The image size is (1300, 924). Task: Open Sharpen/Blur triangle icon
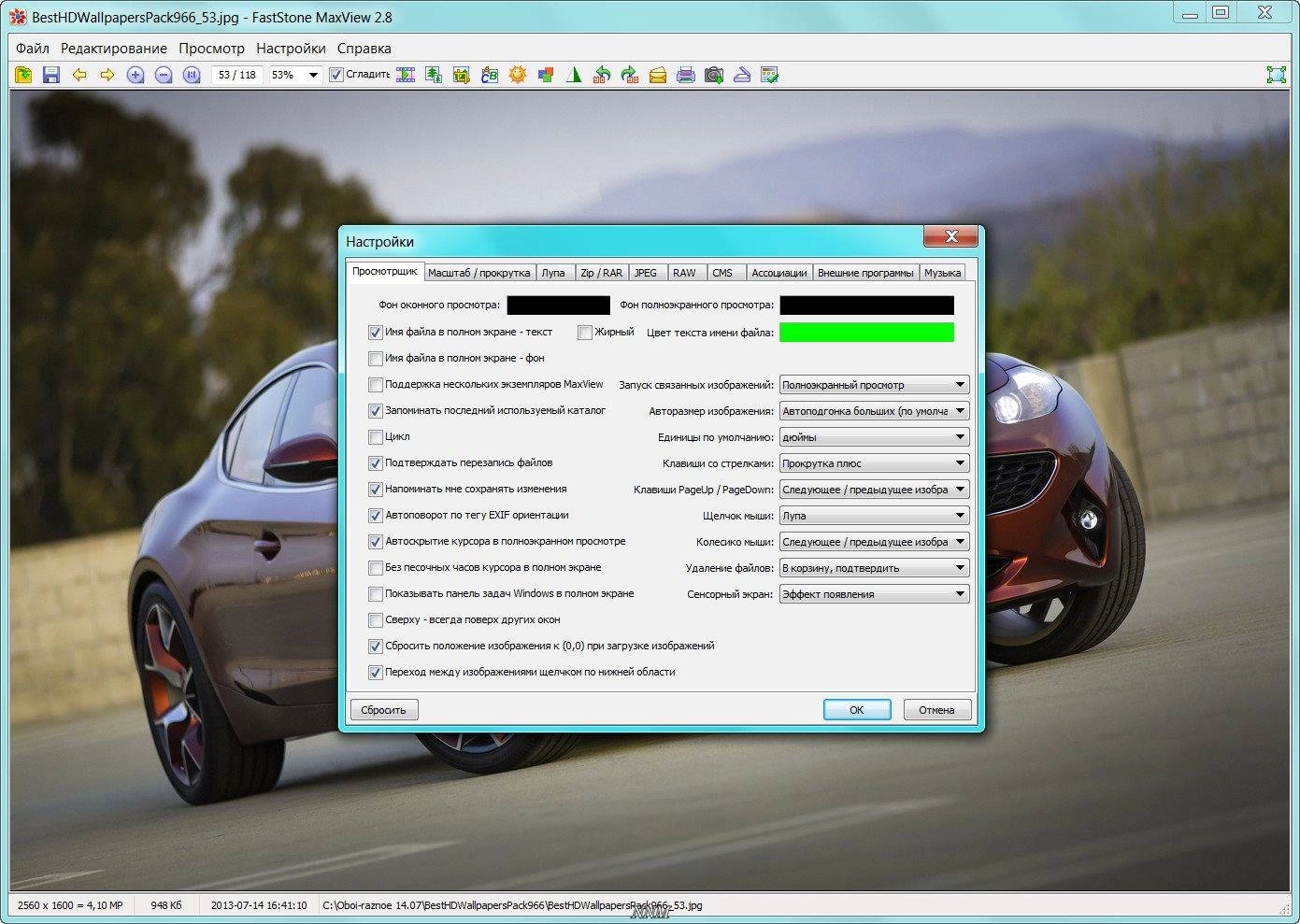[x=574, y=75]
